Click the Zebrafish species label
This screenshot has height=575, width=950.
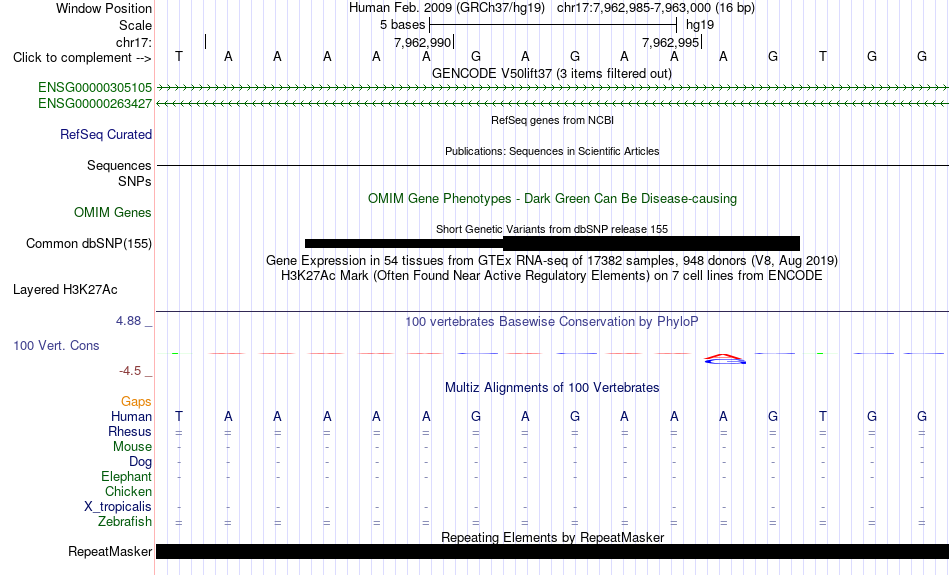coord(125,522)
